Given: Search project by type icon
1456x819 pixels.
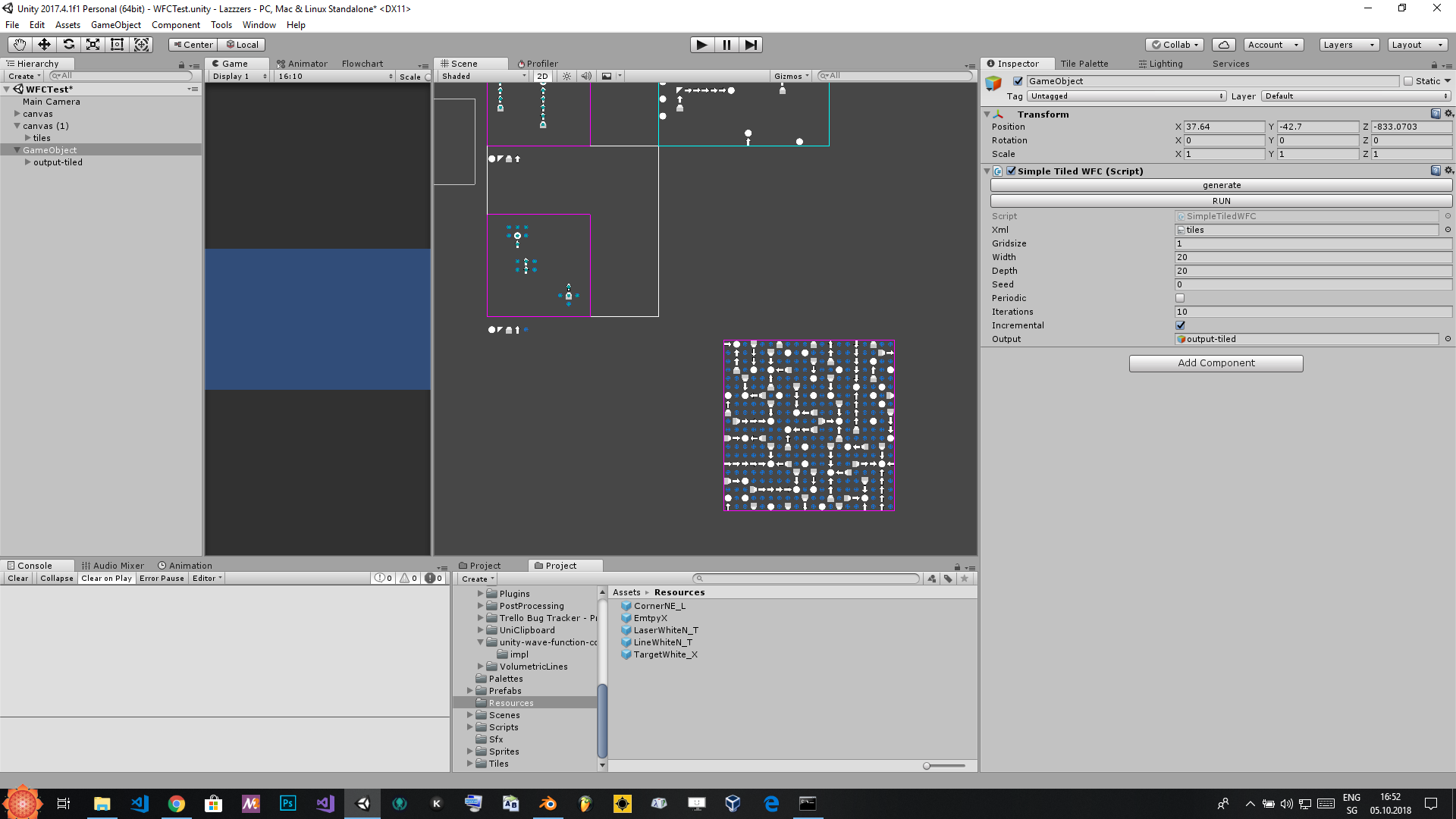Looking at the screenshot, I should click(932, 579).
